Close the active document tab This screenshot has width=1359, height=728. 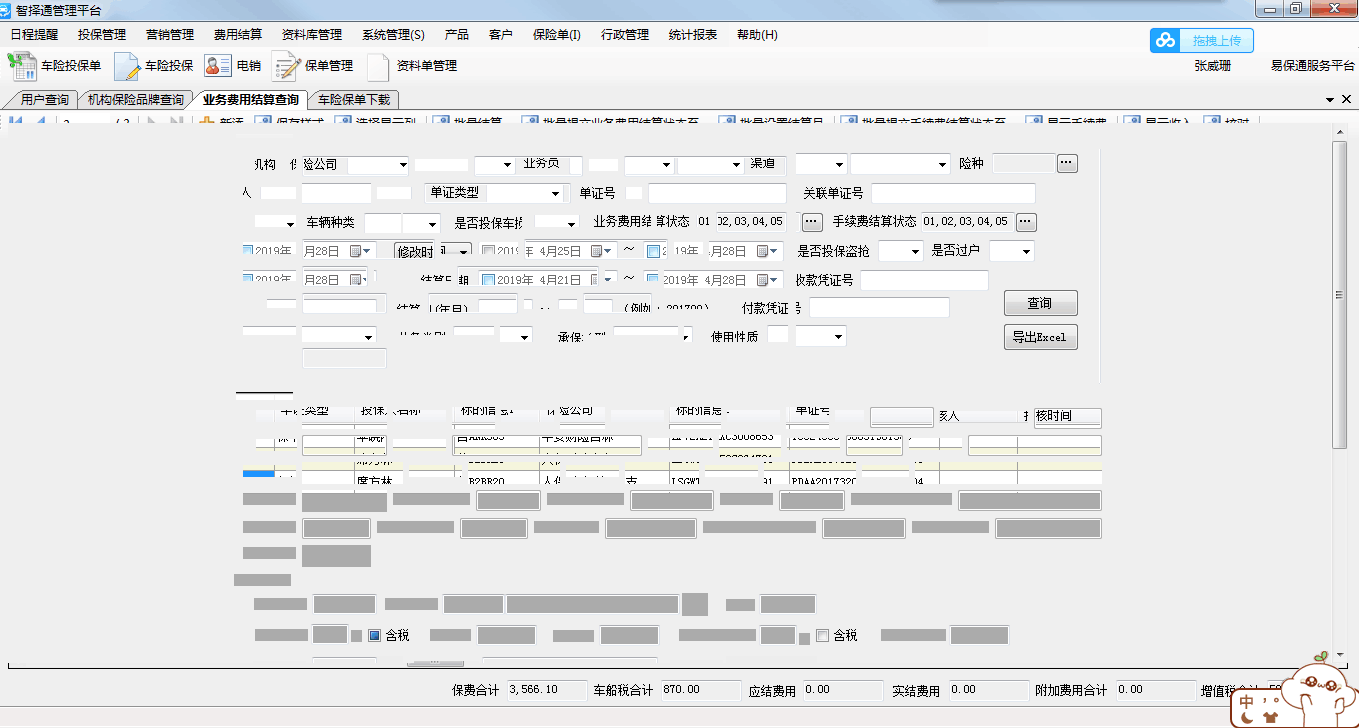coord(1346,100)
